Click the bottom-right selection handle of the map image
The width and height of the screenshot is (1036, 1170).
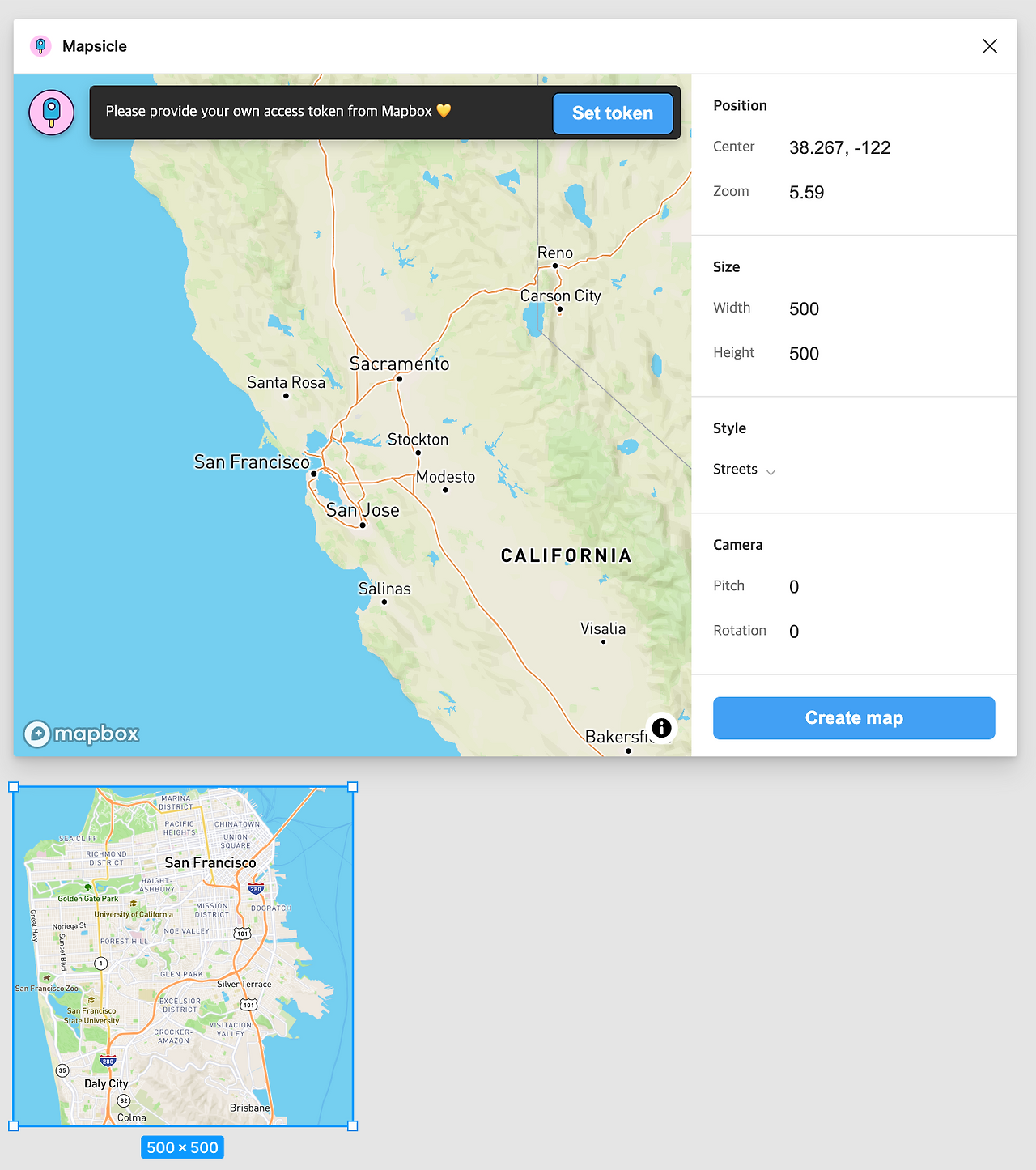353,1125
